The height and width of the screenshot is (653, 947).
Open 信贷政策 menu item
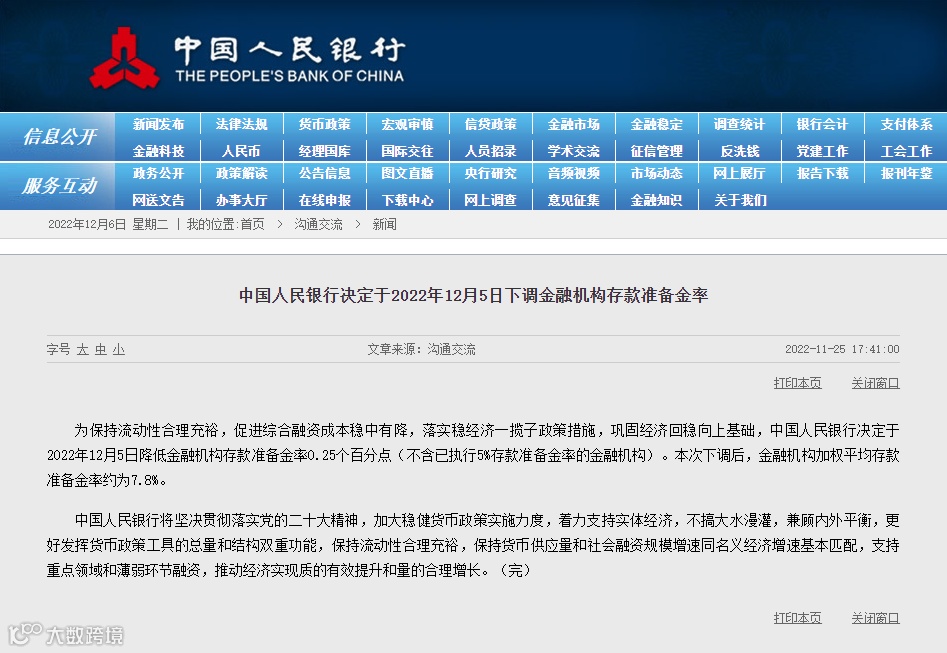tap(490, 124)
